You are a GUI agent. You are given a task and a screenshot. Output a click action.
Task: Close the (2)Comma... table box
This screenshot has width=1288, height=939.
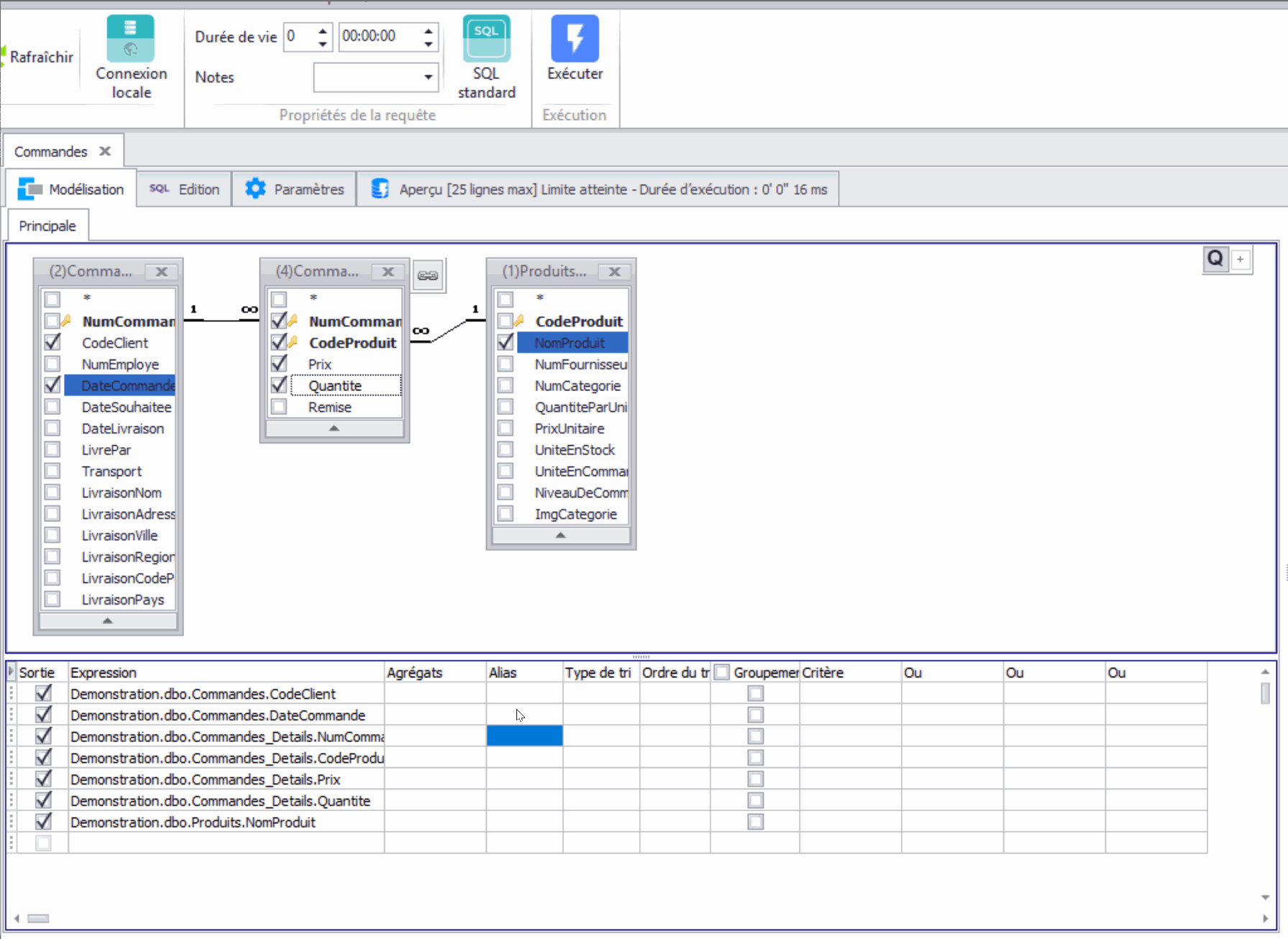pyautogui.click(x=162, y=272)
